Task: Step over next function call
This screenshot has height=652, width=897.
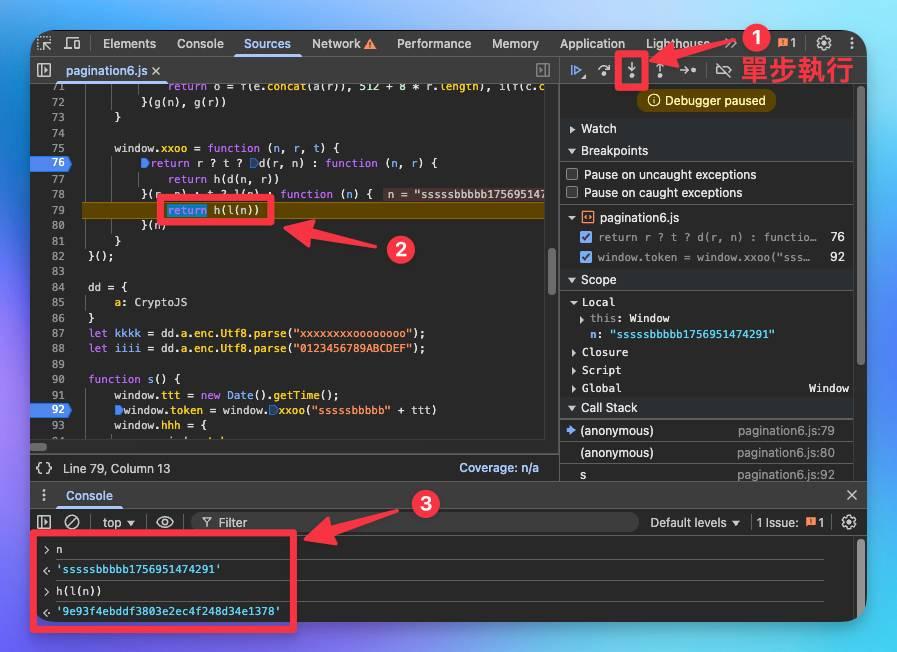Action: (x=604, y=70)
